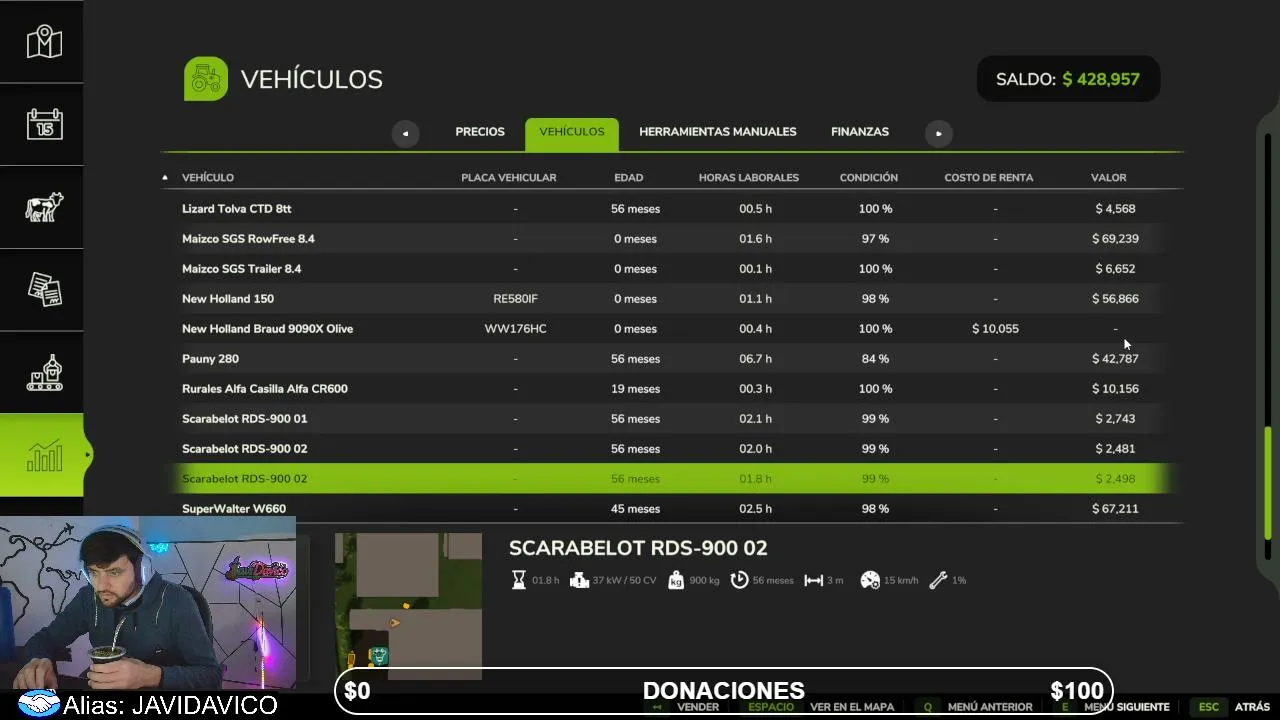
Task: Click the DONACIONES progress bar
Action: point(723,691)
